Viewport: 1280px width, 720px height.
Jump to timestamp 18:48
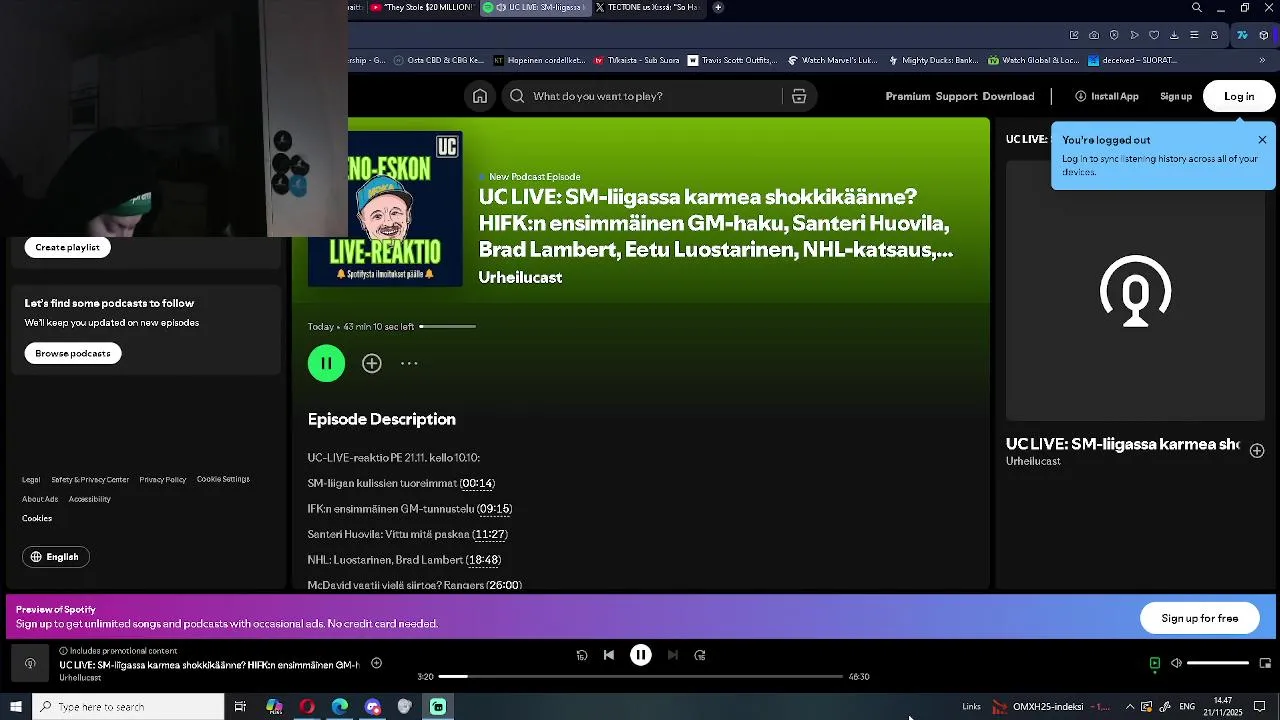(x=484, y=560)
